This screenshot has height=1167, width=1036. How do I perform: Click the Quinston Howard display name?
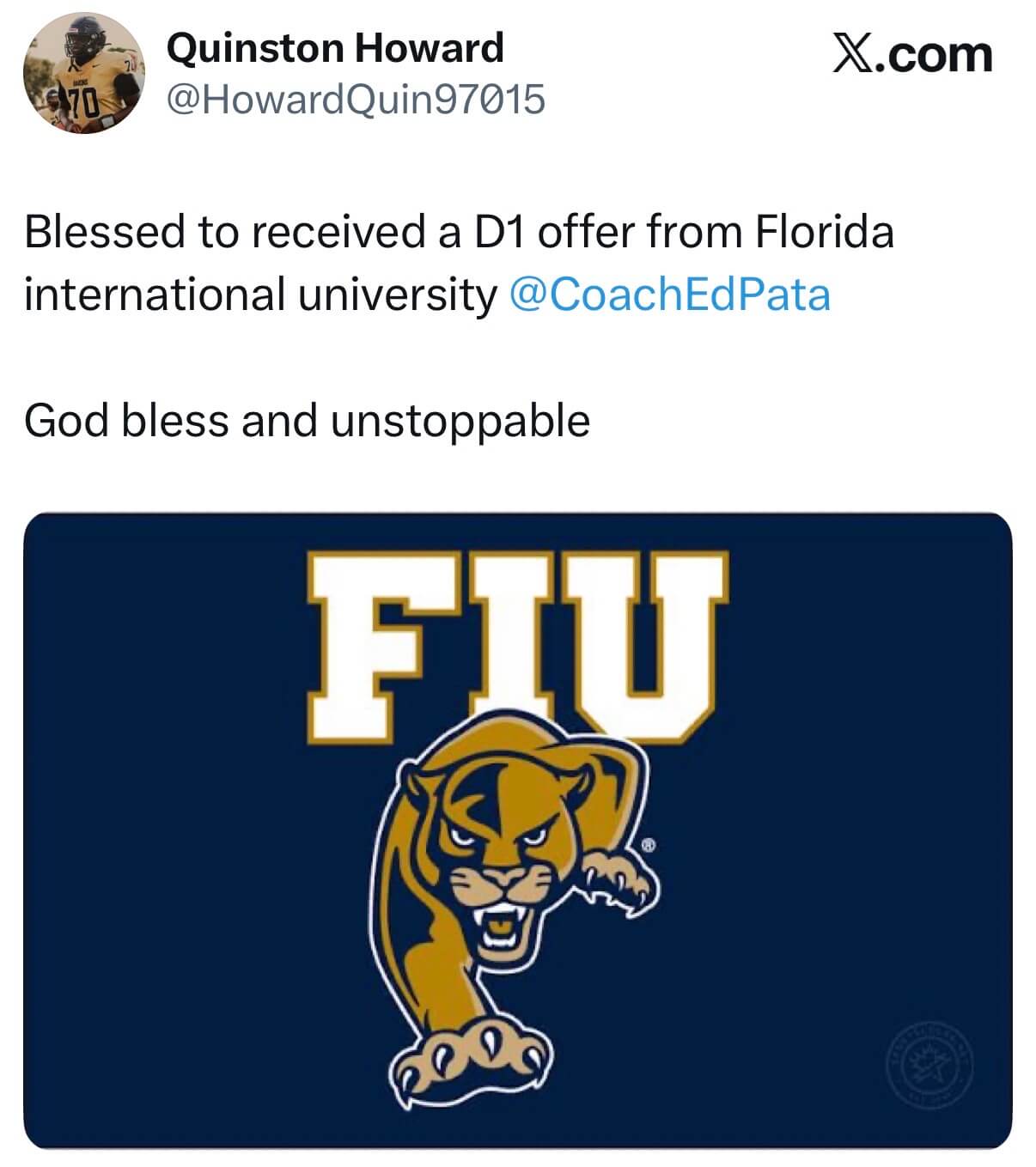(334, 47)
